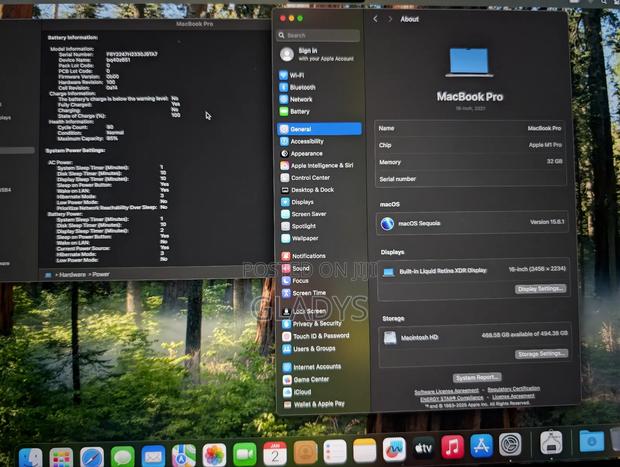The image size is (620, 467).
Task: Open FaceTime from the Dock
Action: point(245,454)
